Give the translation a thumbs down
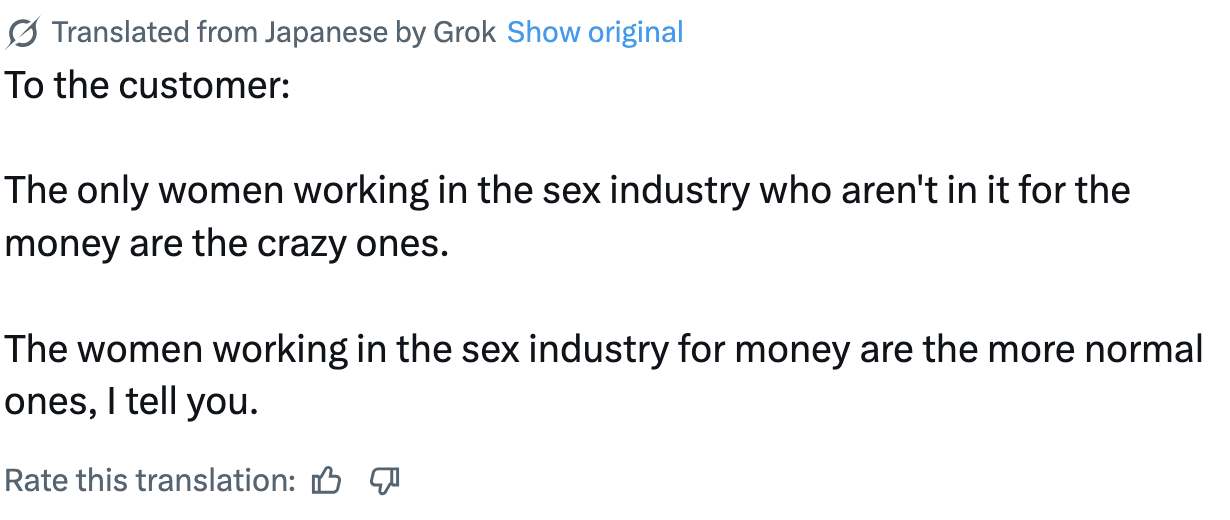Viewport: 1230px width, 520px height. click(x=385, y=481)
